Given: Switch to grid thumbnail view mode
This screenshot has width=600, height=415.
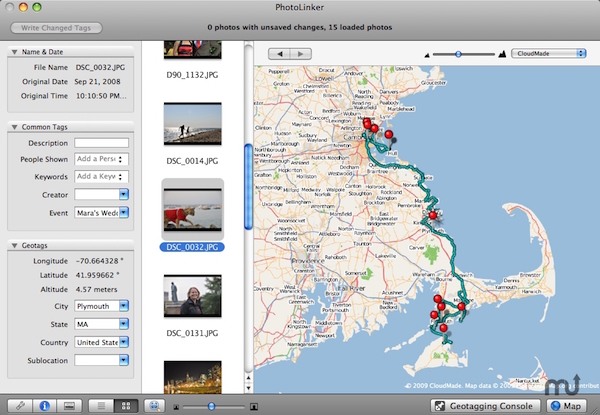Looking at the screenshot, I should pyautogui.click(x=127, y=406).
